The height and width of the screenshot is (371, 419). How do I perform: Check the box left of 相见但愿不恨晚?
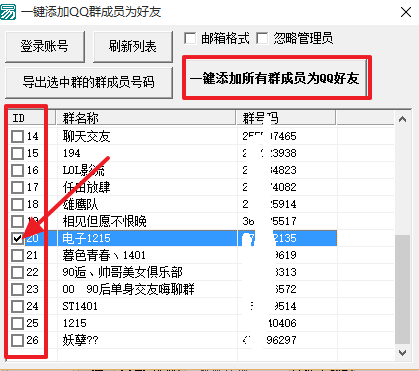point(17,221)
